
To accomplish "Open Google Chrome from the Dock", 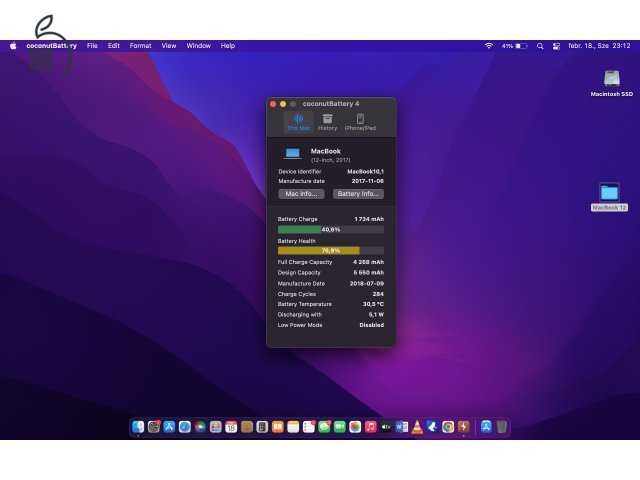I will 448,427.
